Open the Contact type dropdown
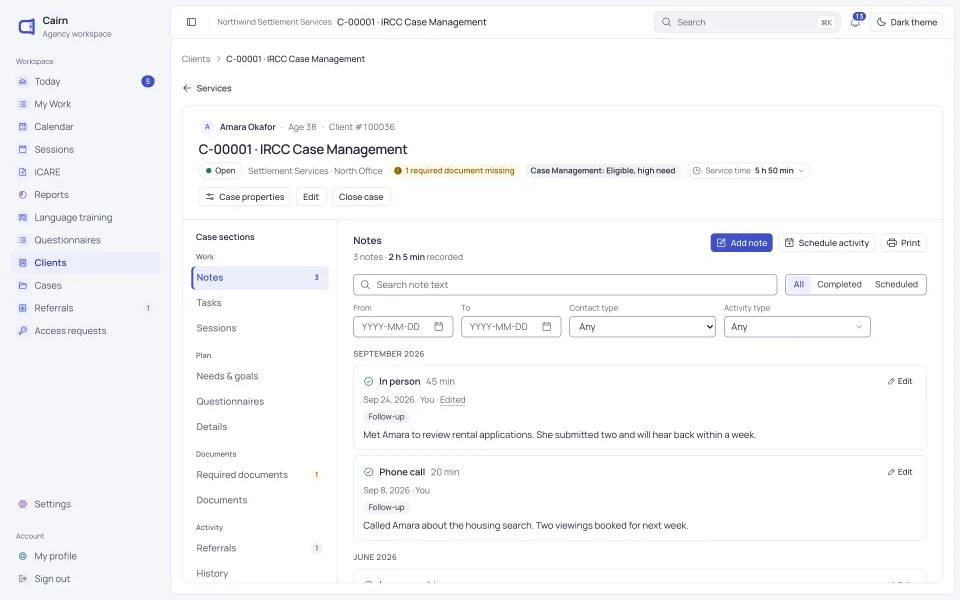The height and width of the screenshot is (600, 960). [642, 326]
